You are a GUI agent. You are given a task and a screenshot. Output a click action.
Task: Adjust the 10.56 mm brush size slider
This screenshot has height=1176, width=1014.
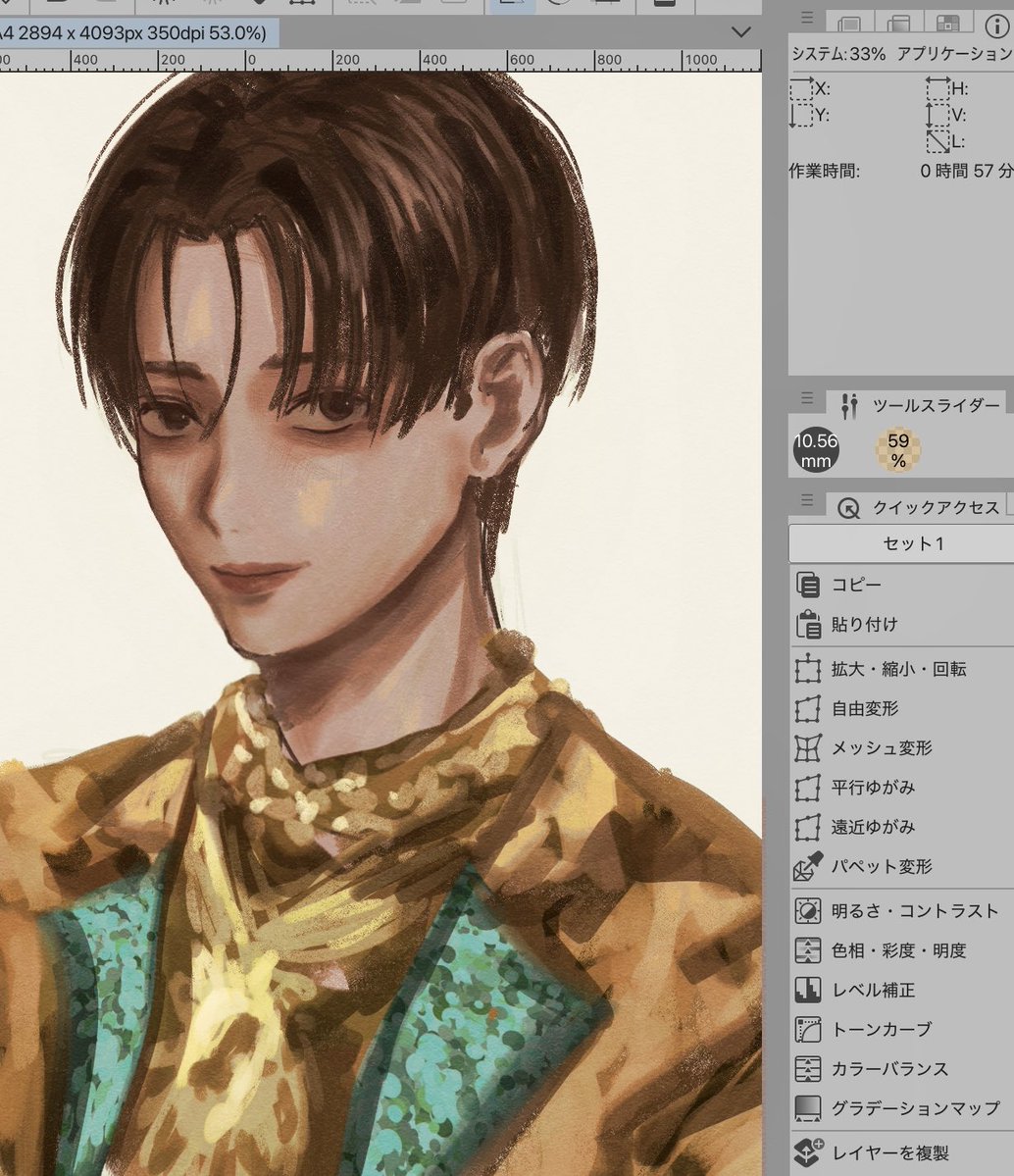[x=816, y=450]
